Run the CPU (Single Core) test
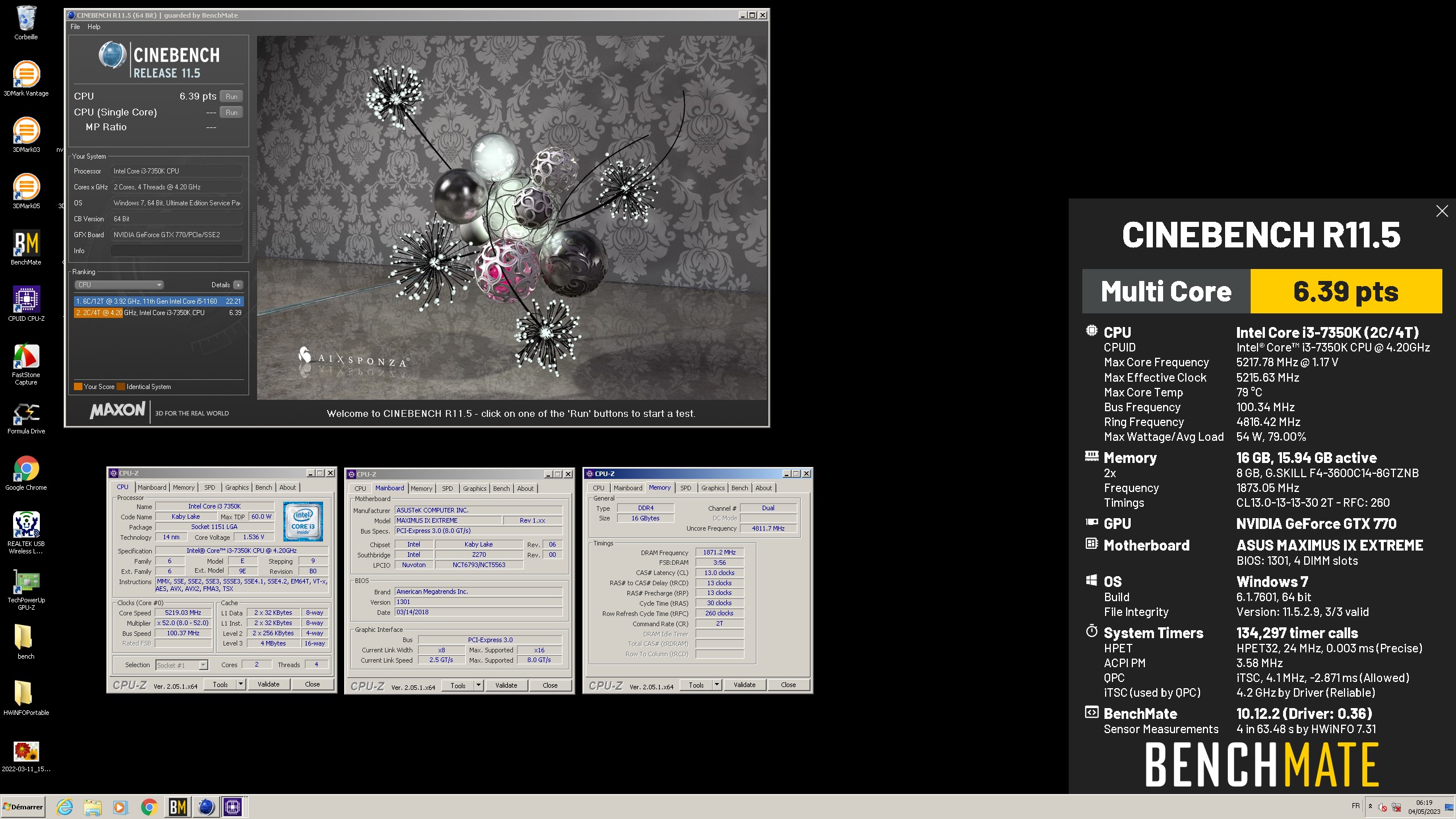Viewport: 1456px width, 819px height. pos(231,113)
